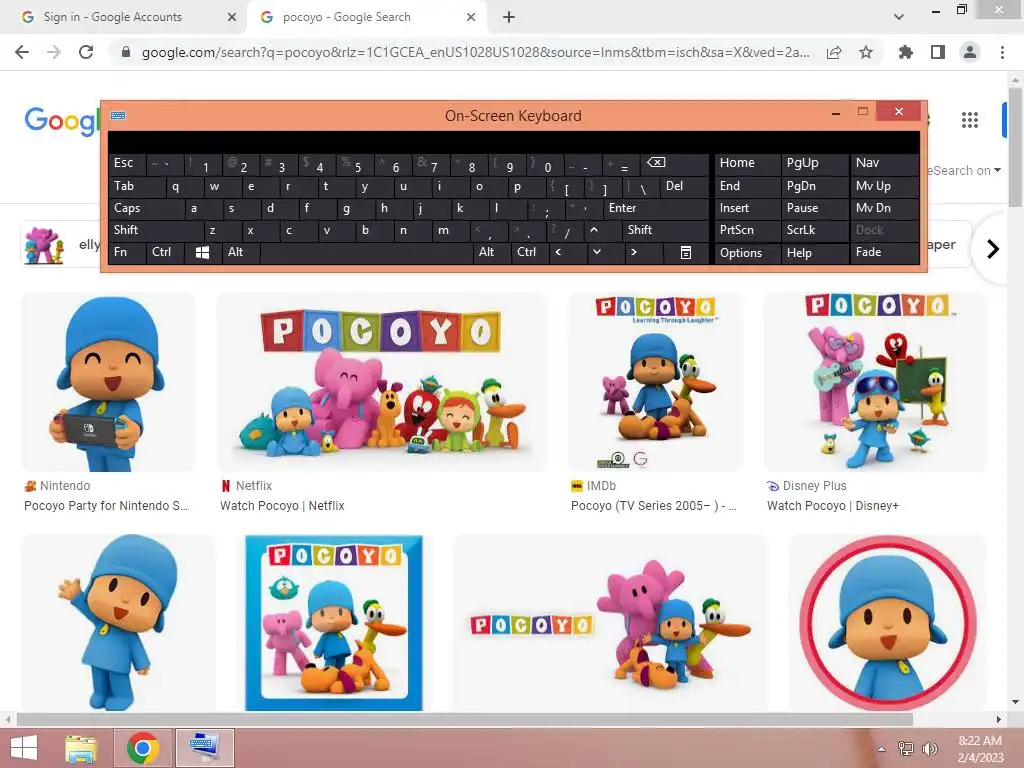Open Pocoyo in red circle image
The width and height of the screenshot is (1024, 768).
pos(887,622)
